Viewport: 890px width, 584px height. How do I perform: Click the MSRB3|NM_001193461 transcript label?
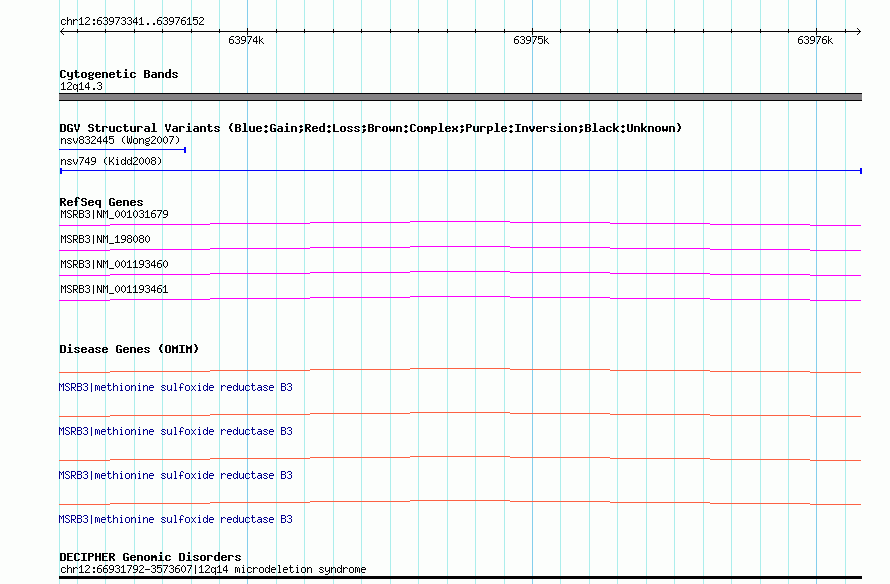[114, 289]
